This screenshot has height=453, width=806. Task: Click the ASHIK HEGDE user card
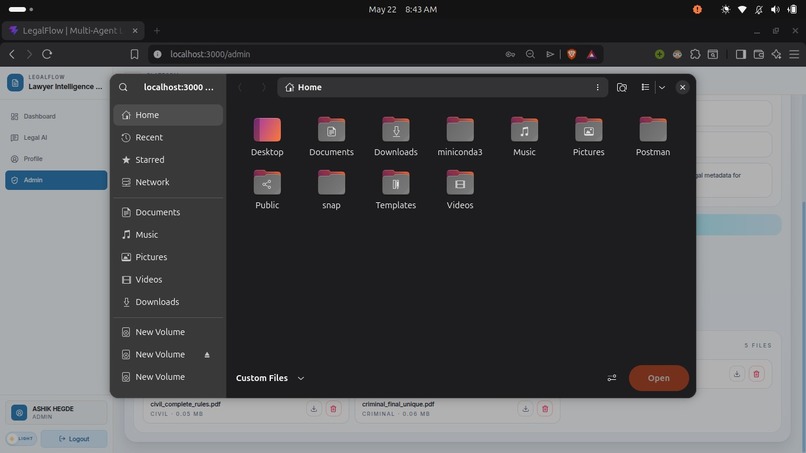tap(56, 412)
